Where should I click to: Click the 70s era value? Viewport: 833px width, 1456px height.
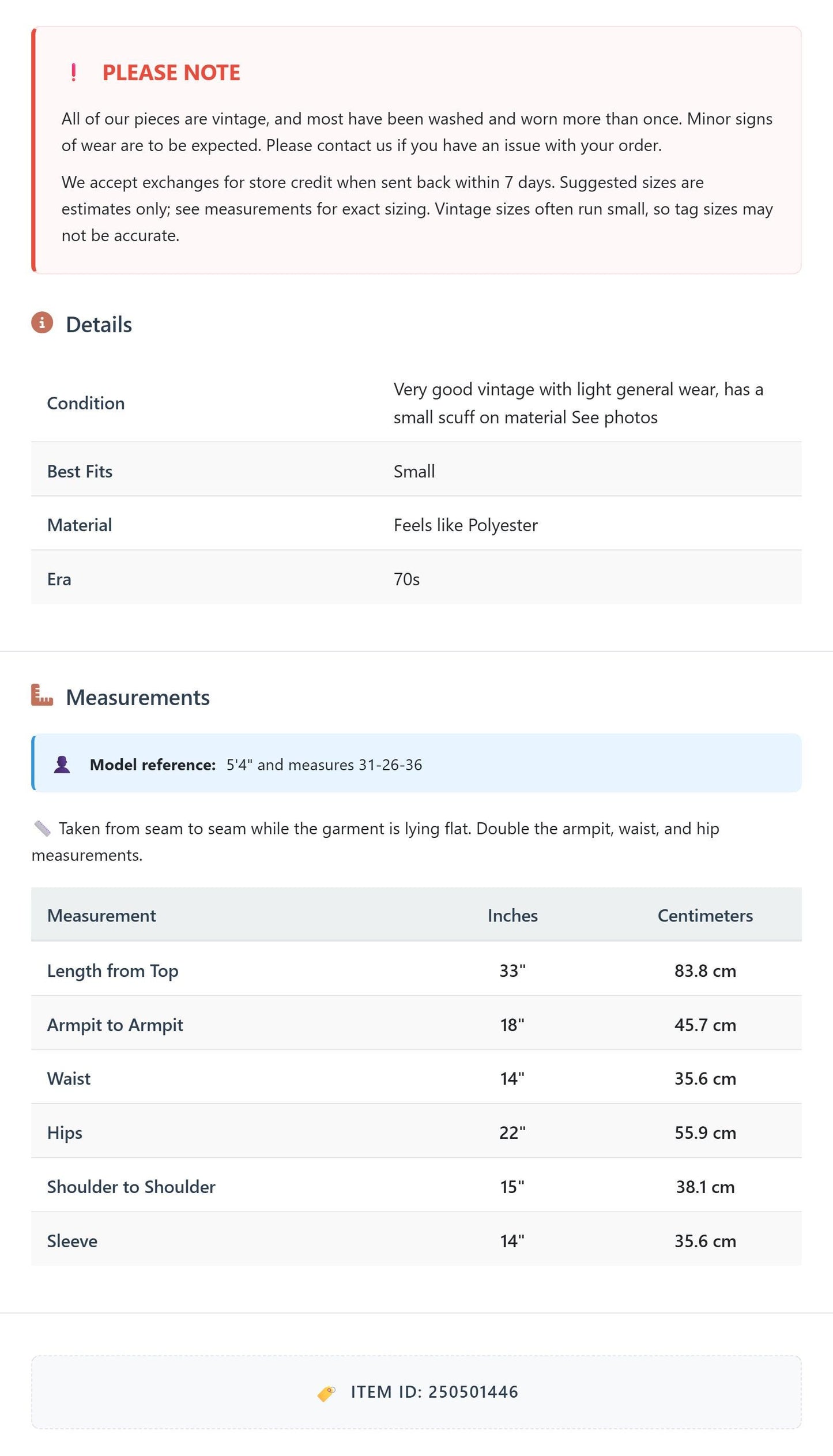[x=406, y=579]
